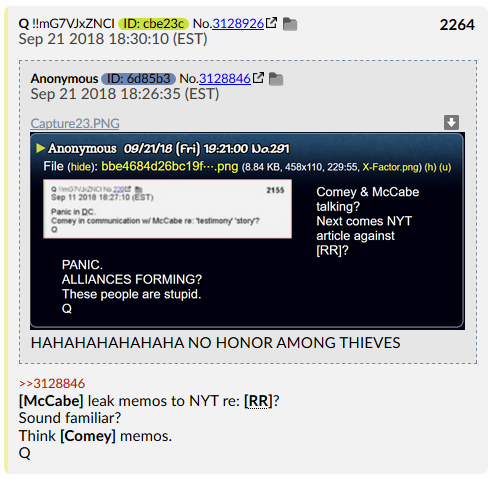Open Anonymous post number 3128846 link

pyautogui.click(x=225, y=79)
